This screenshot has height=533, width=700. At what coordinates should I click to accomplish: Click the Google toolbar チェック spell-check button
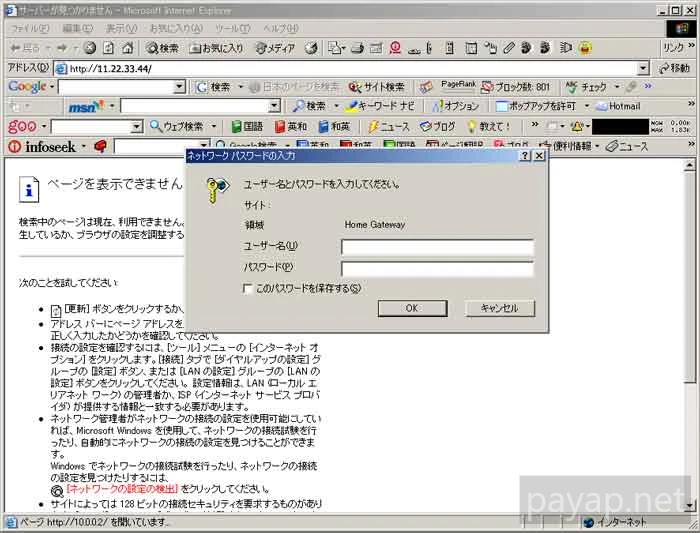586,87
